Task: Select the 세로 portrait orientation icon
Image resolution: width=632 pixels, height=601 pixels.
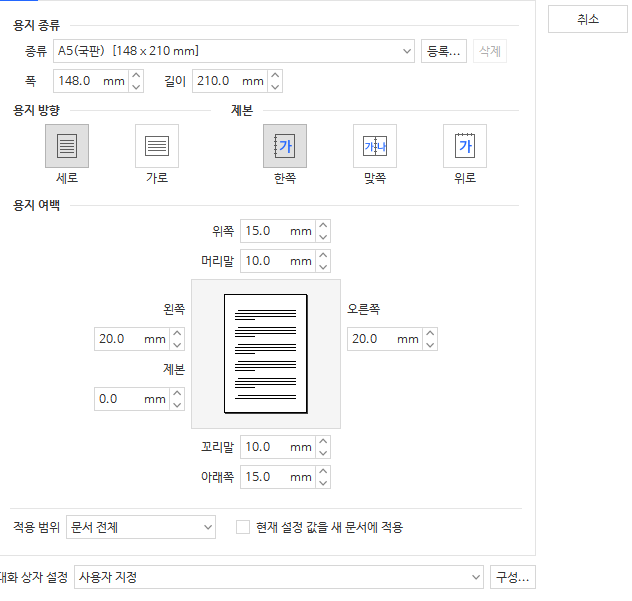Action: coord(67,146)
